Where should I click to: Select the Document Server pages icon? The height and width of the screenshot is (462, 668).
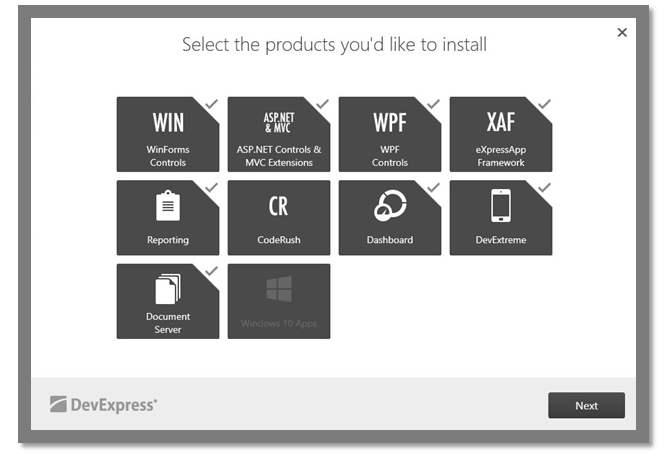(x=168, y=289)
